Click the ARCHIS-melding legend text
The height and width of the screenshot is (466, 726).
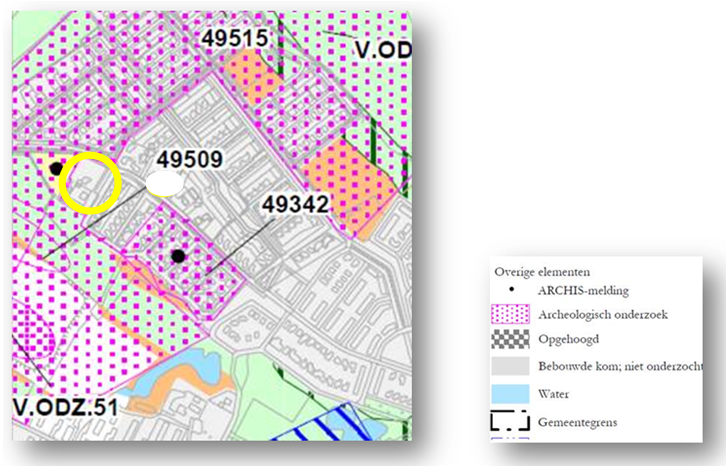583,291
